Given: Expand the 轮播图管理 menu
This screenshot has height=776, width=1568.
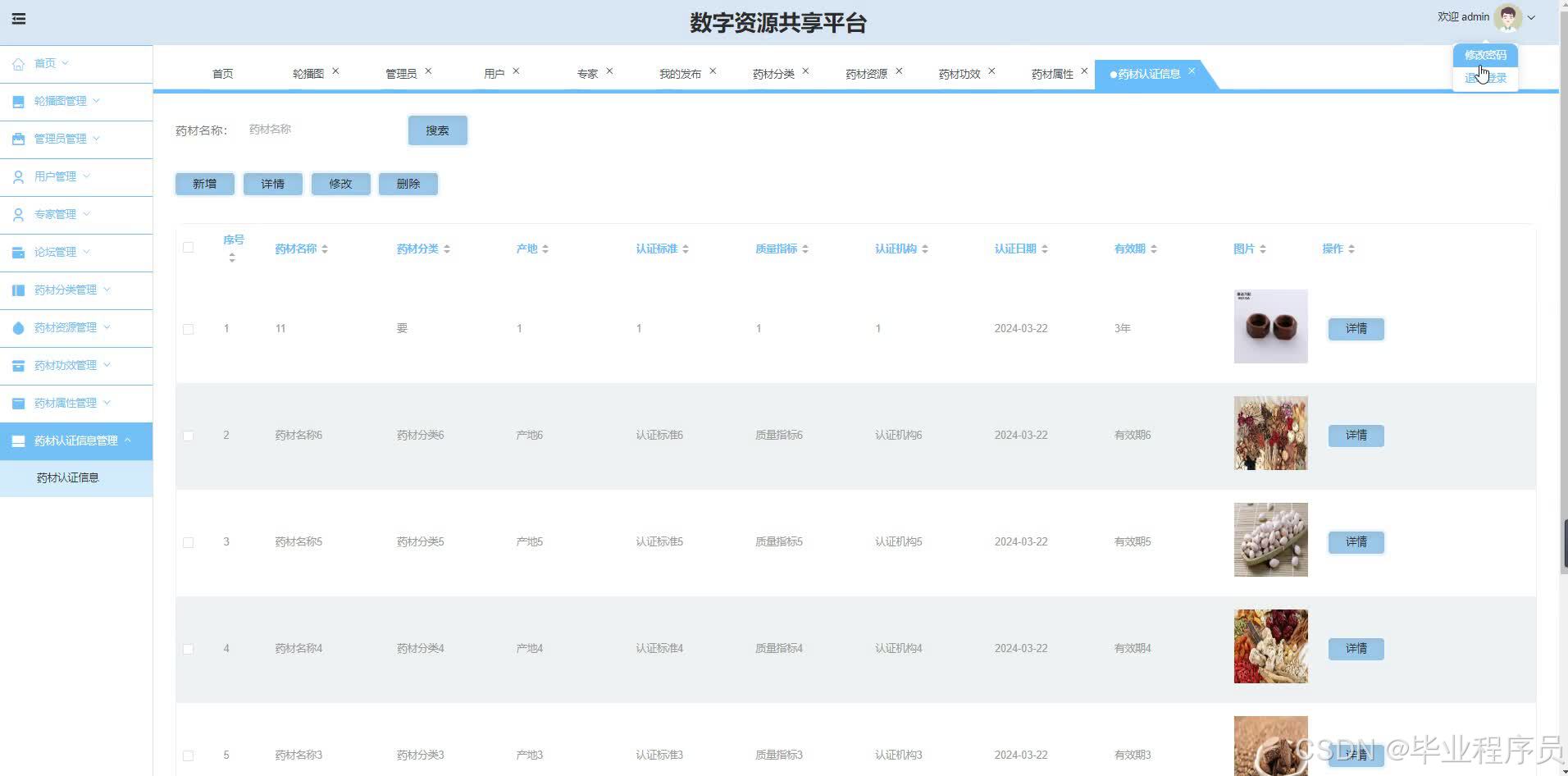Looking at the screenshot, I should [96, 101].
